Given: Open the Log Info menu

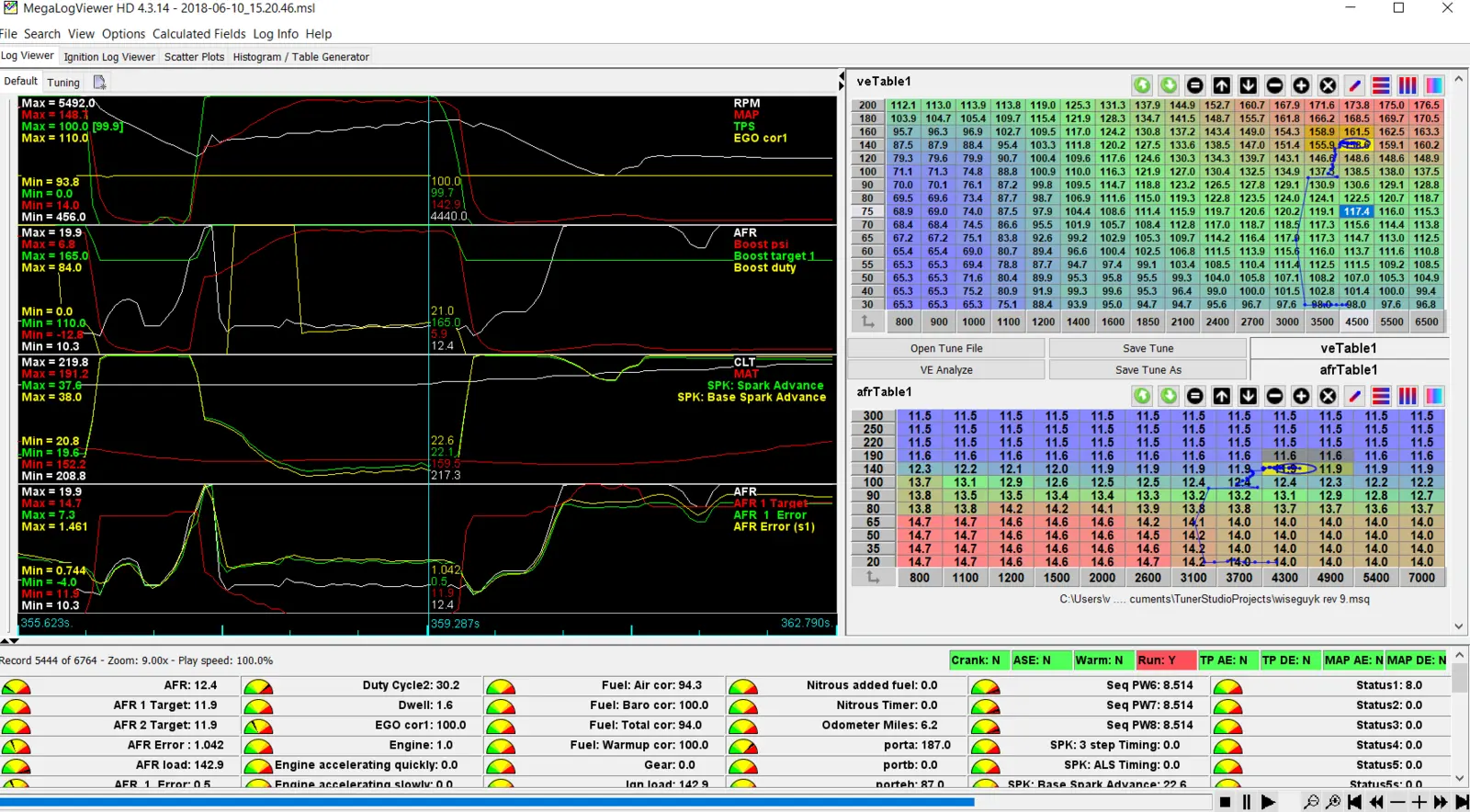Looking at the screenshot, I should tap(276, 34).
